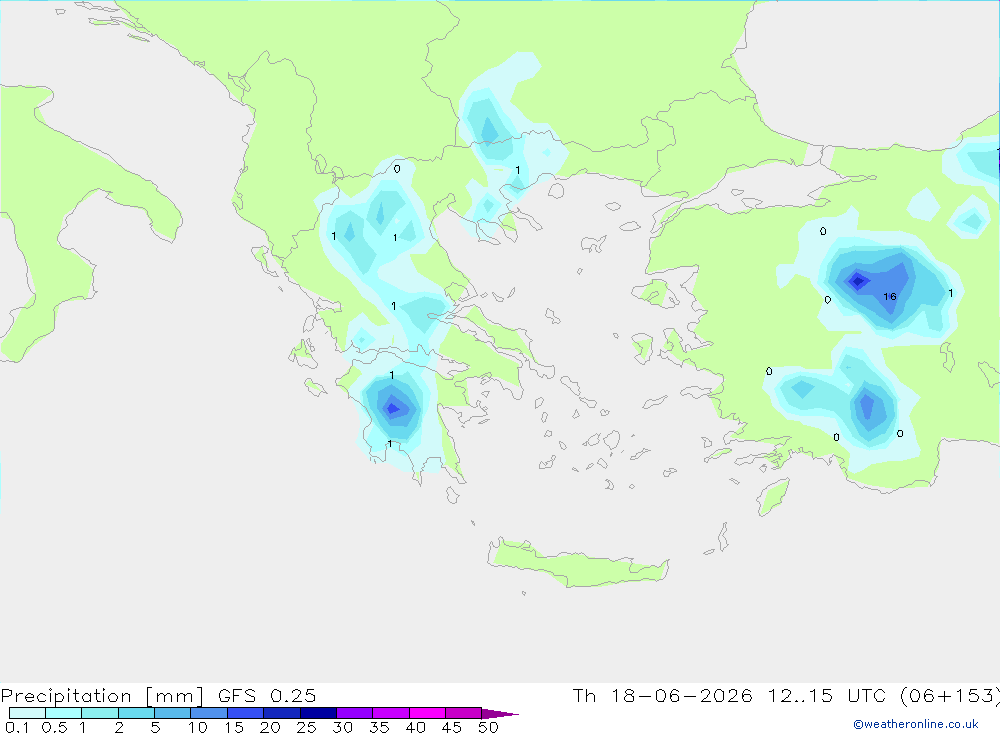Click the legend tick label '0.1'
The width and height of the screenshot is (1000, 733).
click(17, 727)
